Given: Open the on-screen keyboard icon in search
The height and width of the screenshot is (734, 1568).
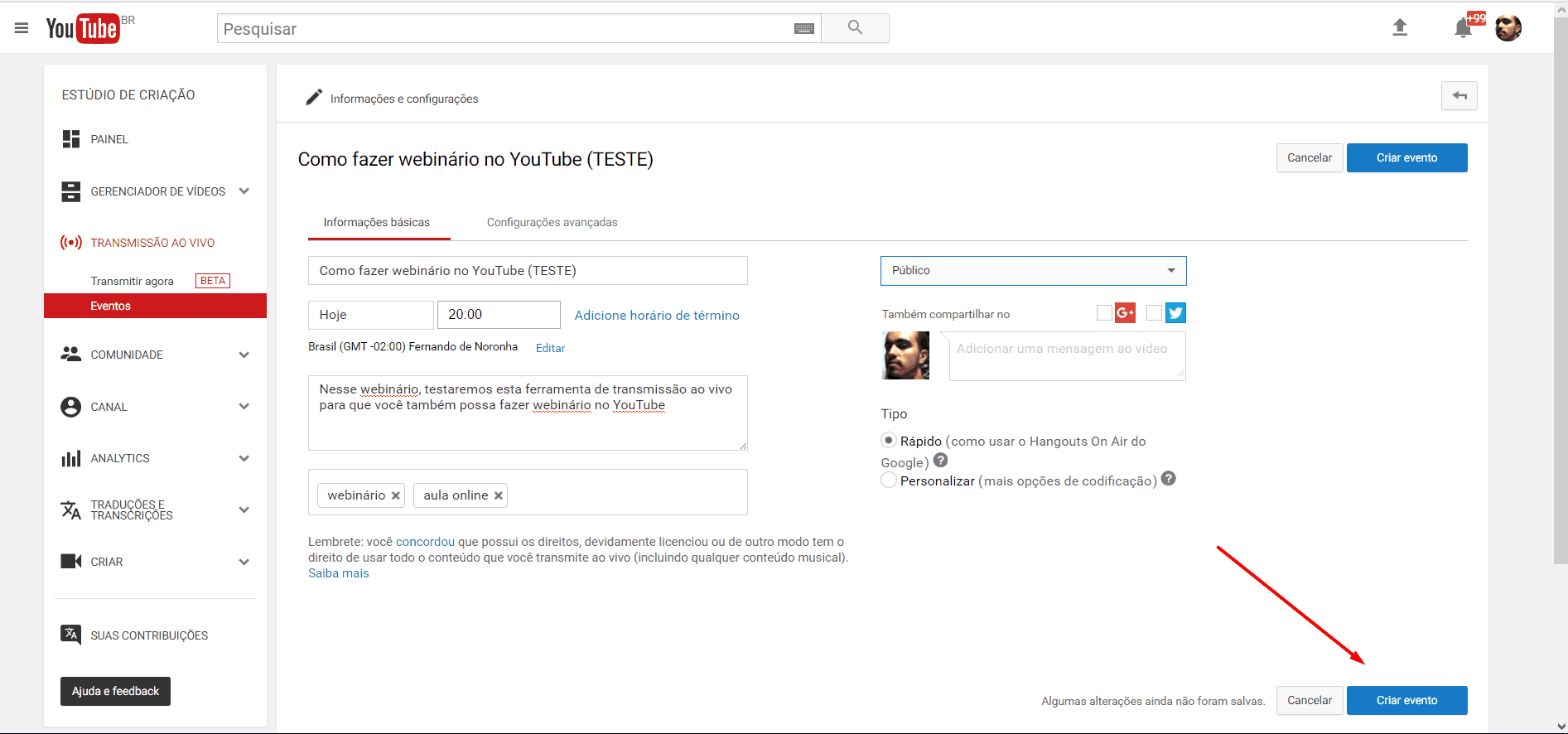Looking at the screenshot, I should click(x=803, y=29).
